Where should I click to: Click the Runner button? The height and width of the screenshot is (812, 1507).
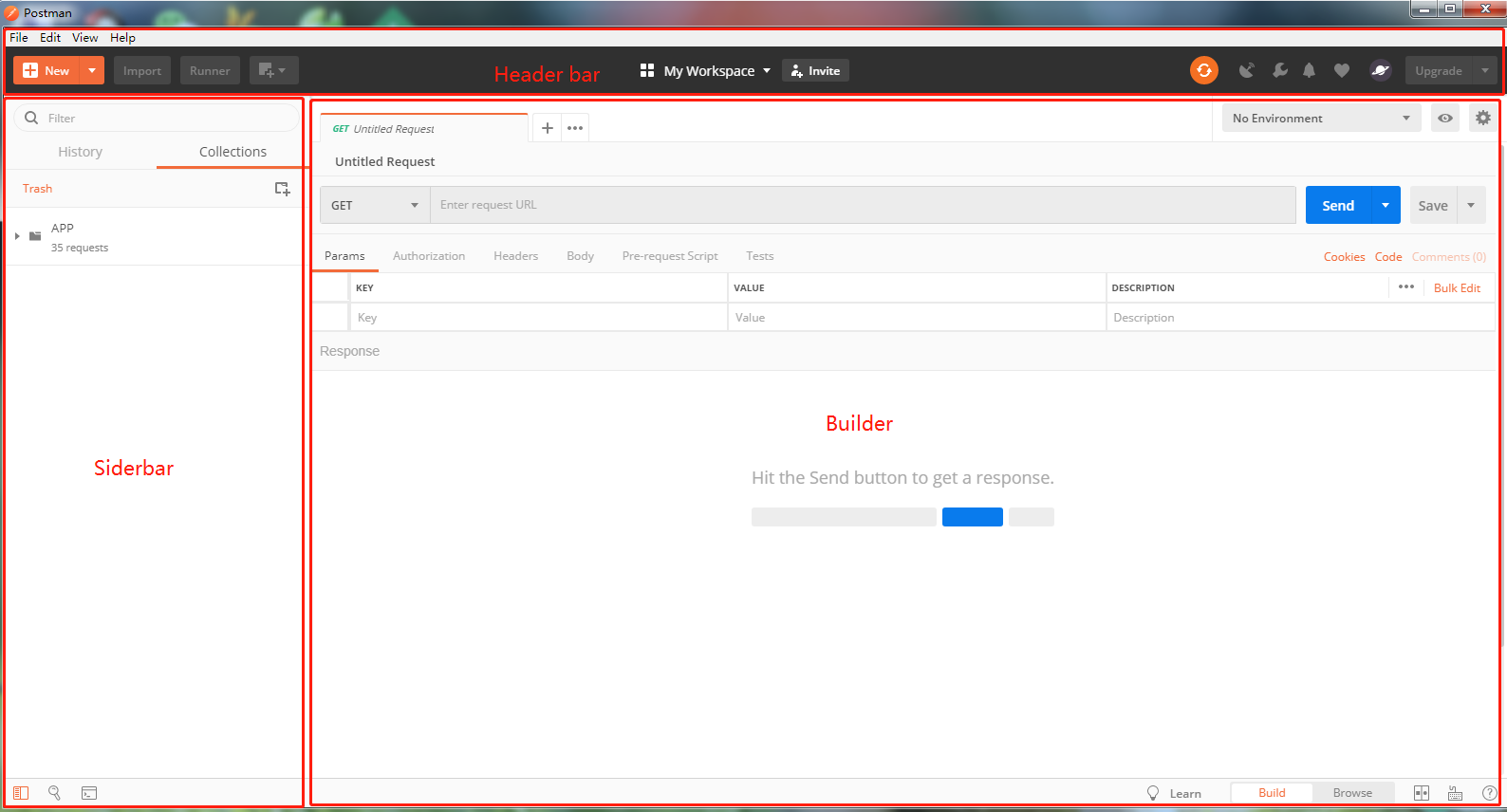pyautogui.click(x=210, y=70)
